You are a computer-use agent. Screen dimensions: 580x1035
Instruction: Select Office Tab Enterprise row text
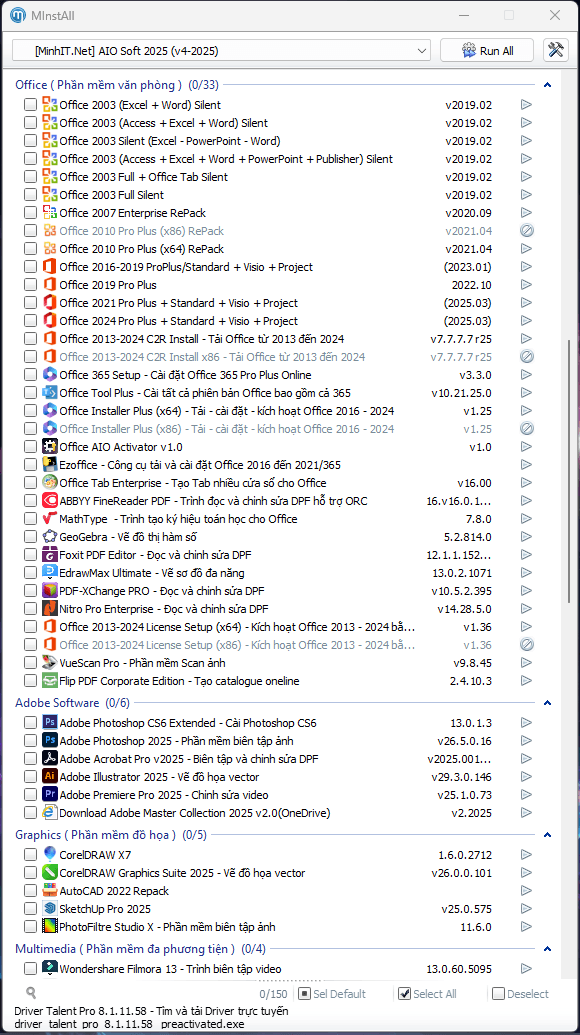tap(193, 483)
